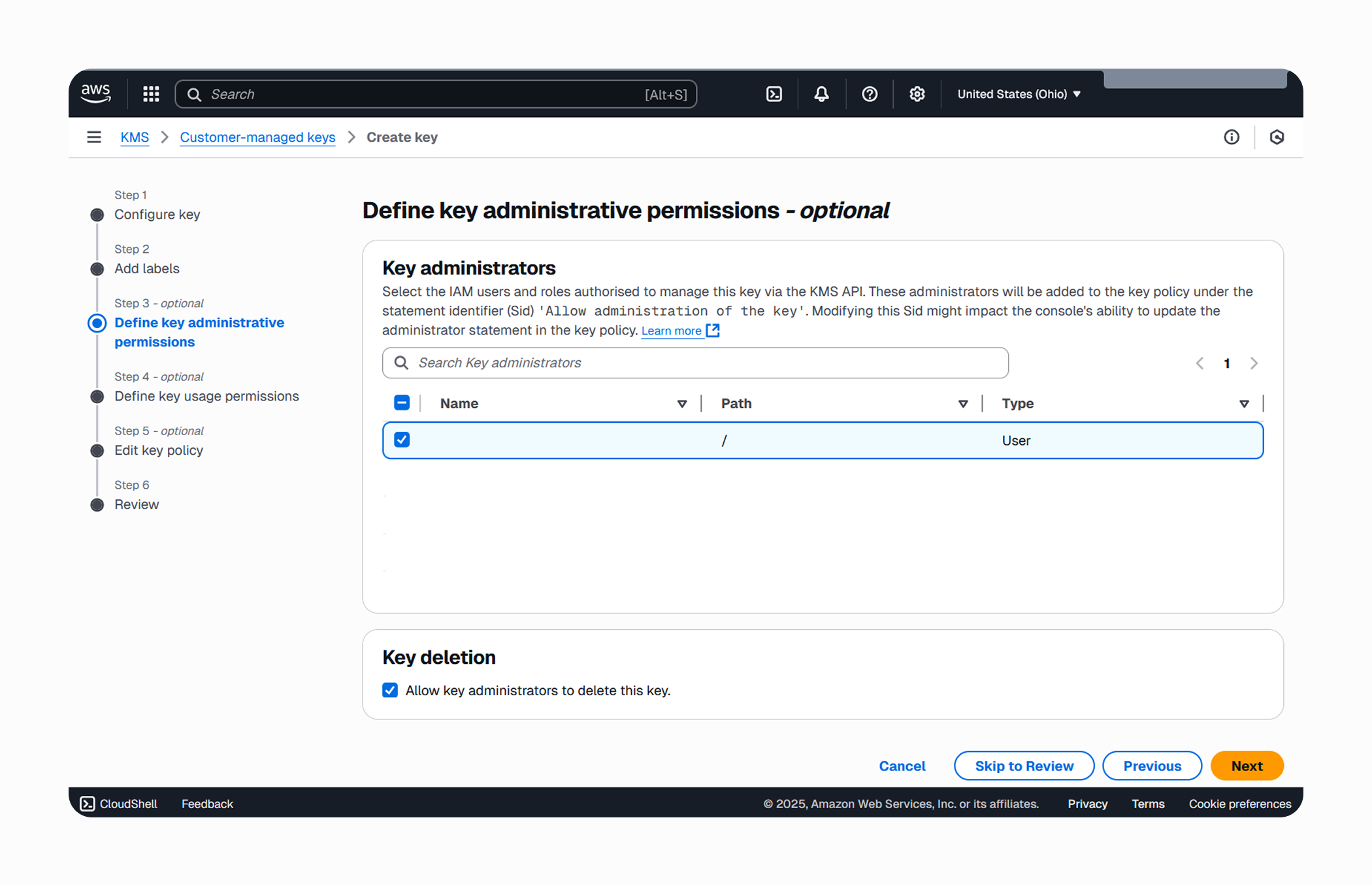Click the top Search input field

(436, 94)
